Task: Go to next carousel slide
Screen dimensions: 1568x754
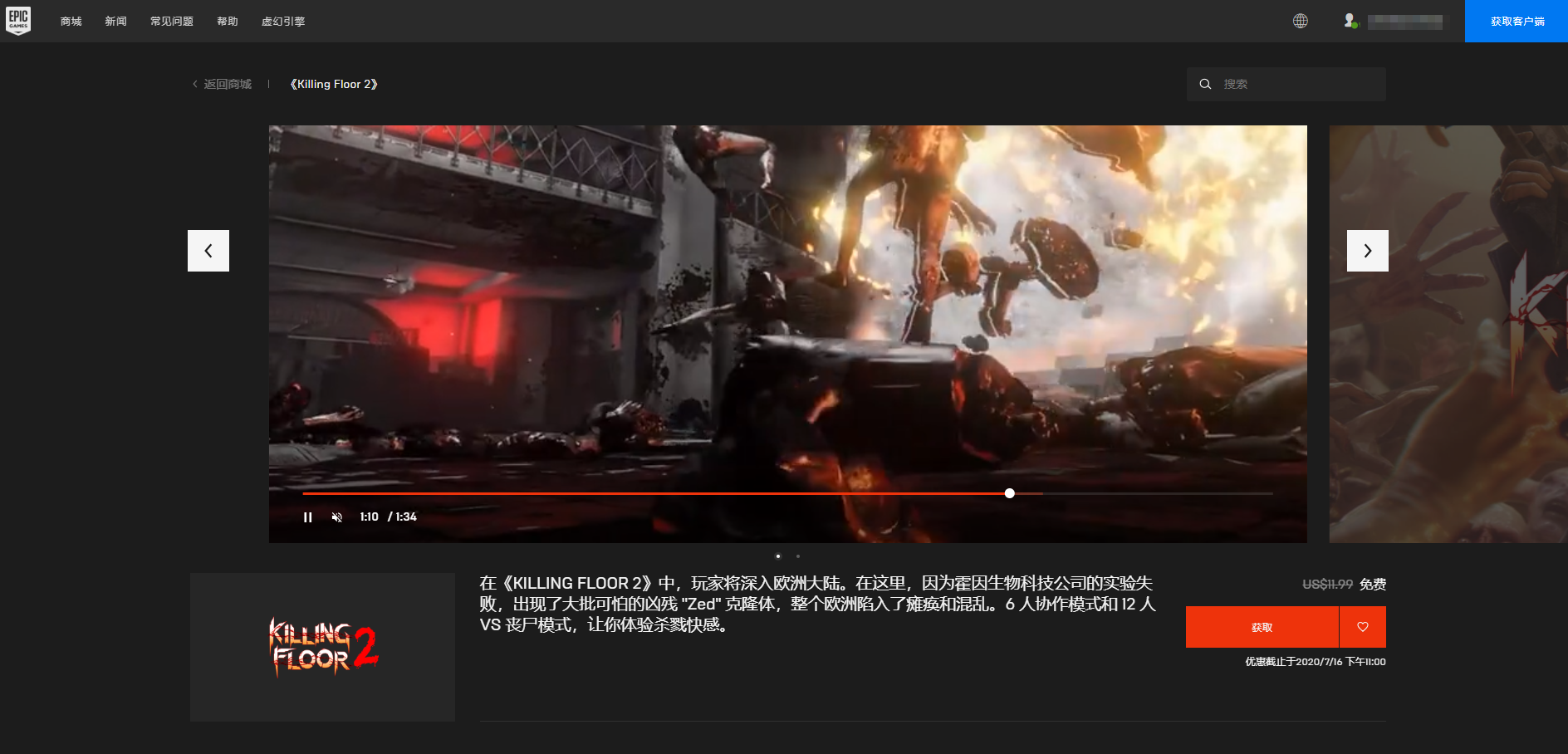Action: pyautogui.click(x=1368, y=251)
